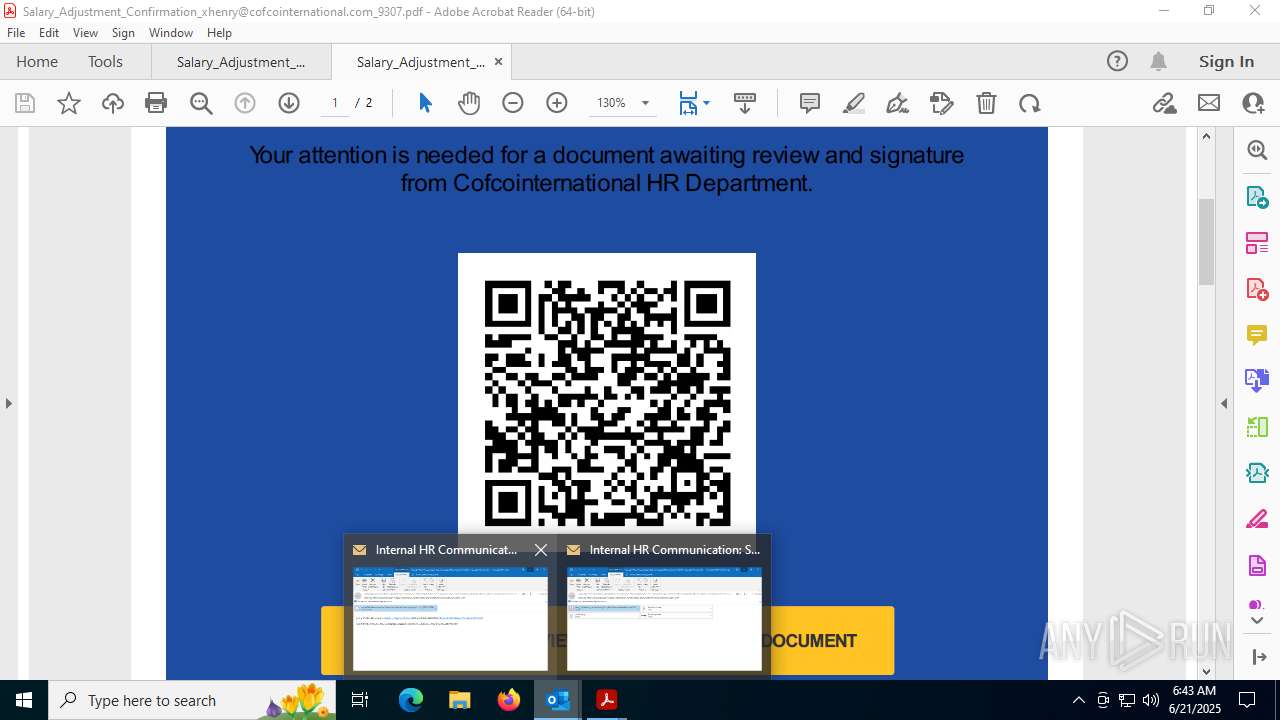Image resolution: width=1280 pixels, height=720 pixels.
Task: Open the Sign document pen tool
Action: 898,103
